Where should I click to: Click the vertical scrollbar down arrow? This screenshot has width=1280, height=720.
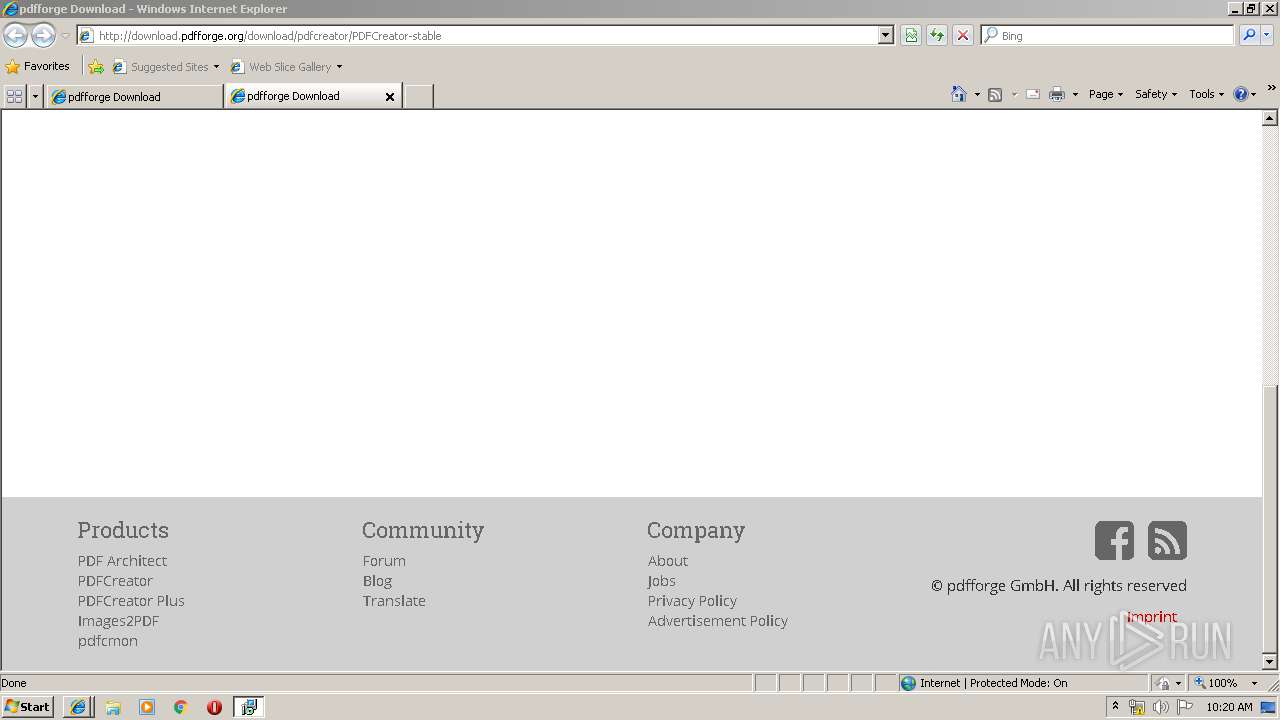1270,661
